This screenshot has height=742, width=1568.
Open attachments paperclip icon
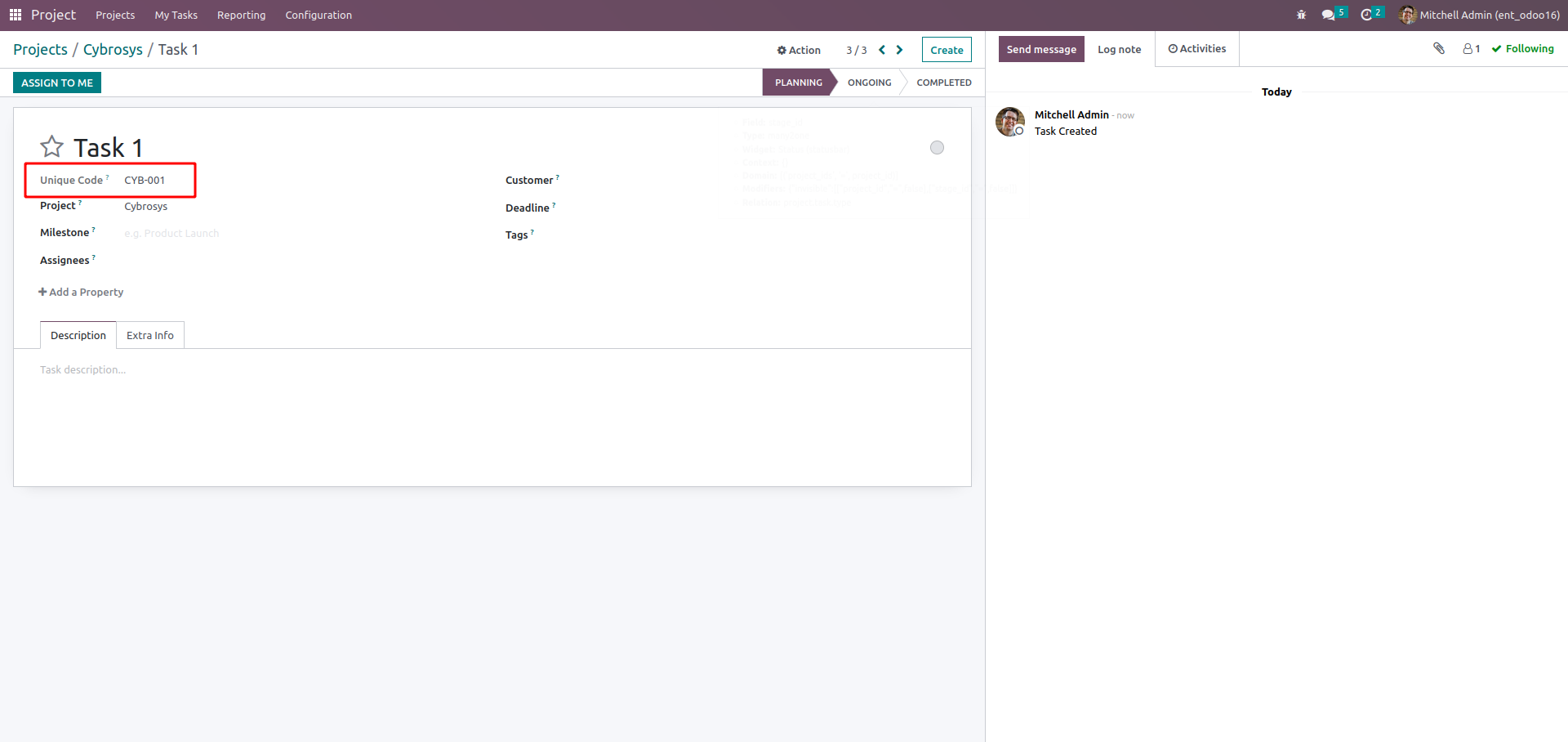pos(1439,48)
